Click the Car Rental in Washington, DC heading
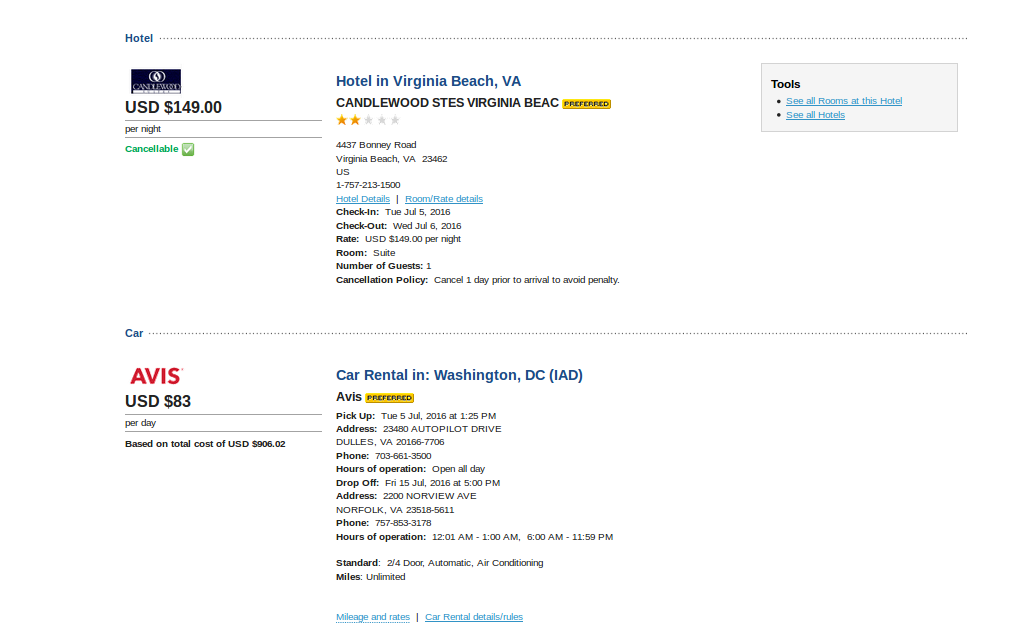 point(459,375)
